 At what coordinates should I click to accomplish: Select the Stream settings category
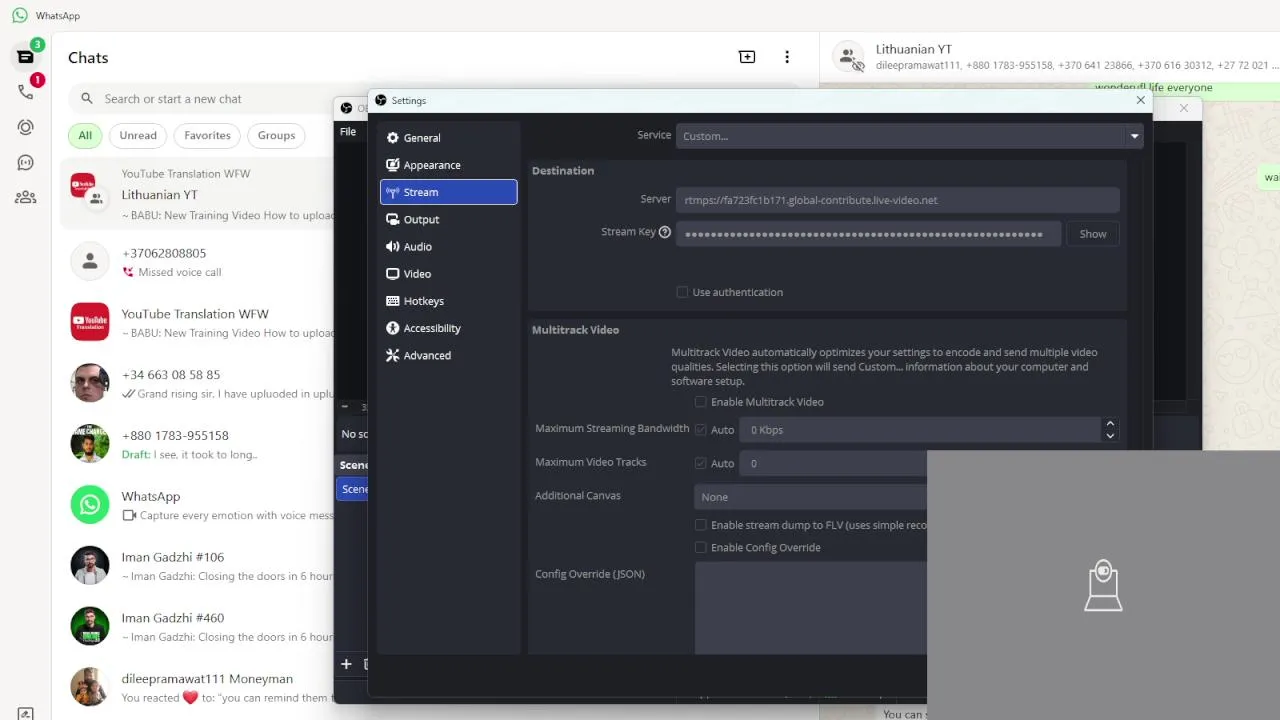449,192
